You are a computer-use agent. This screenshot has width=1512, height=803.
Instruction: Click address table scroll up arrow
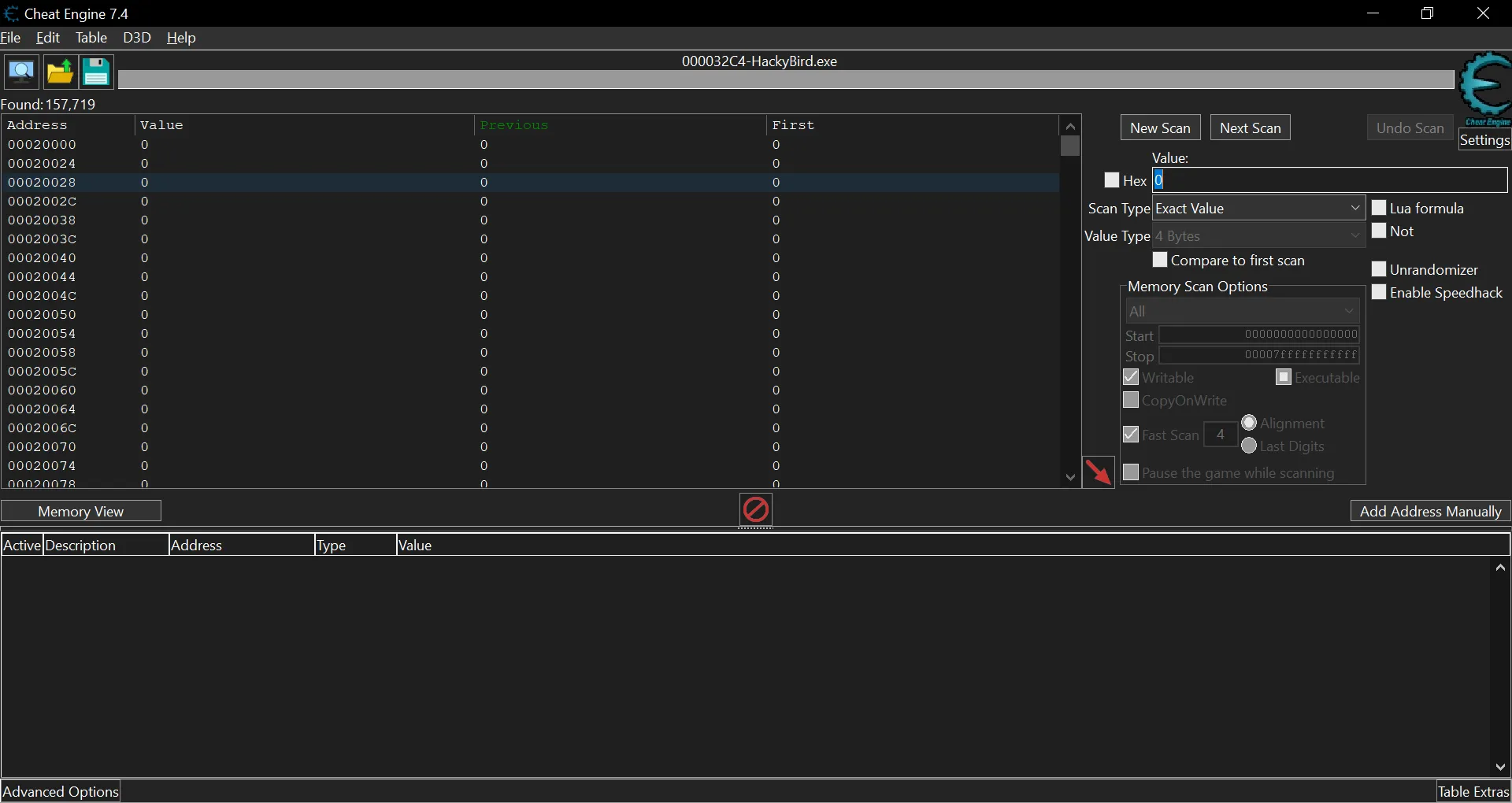(1500, 568)
